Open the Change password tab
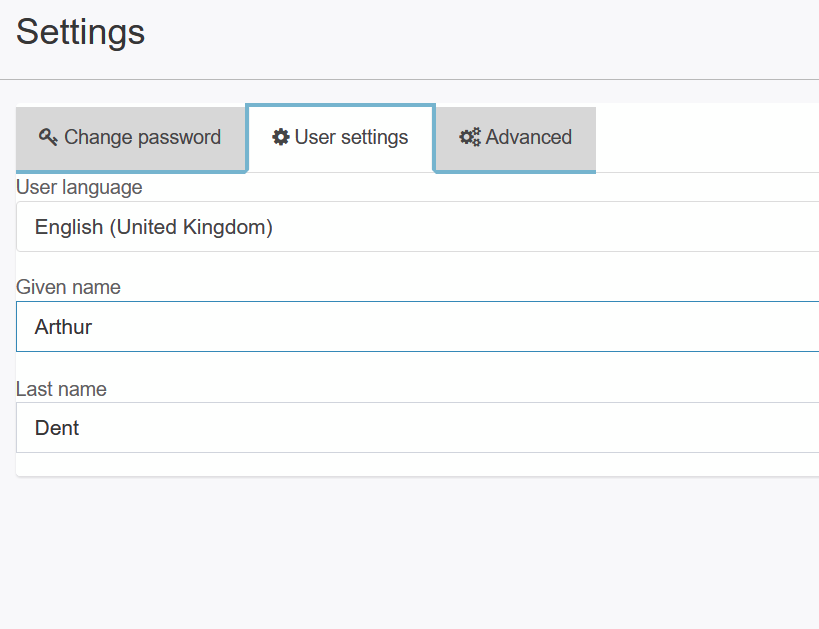This screenshot has height=629, width=819. 131,139
